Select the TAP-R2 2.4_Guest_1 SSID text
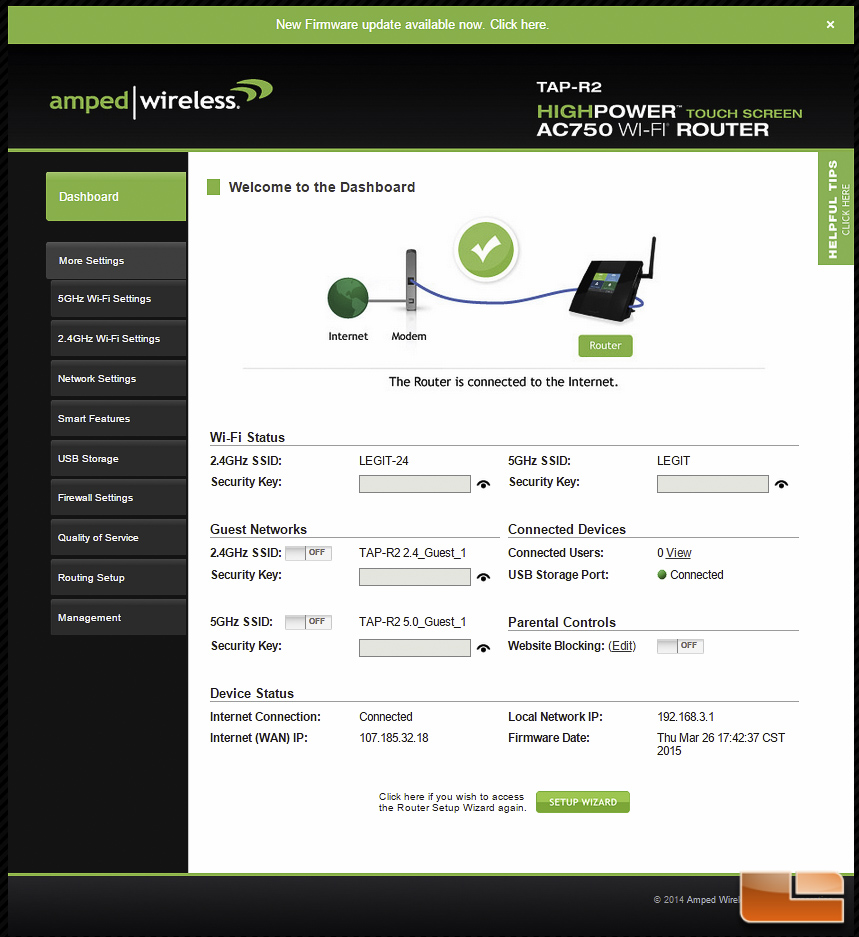The height and width of the screenshot is (937, 859). (x=412, y=553)
